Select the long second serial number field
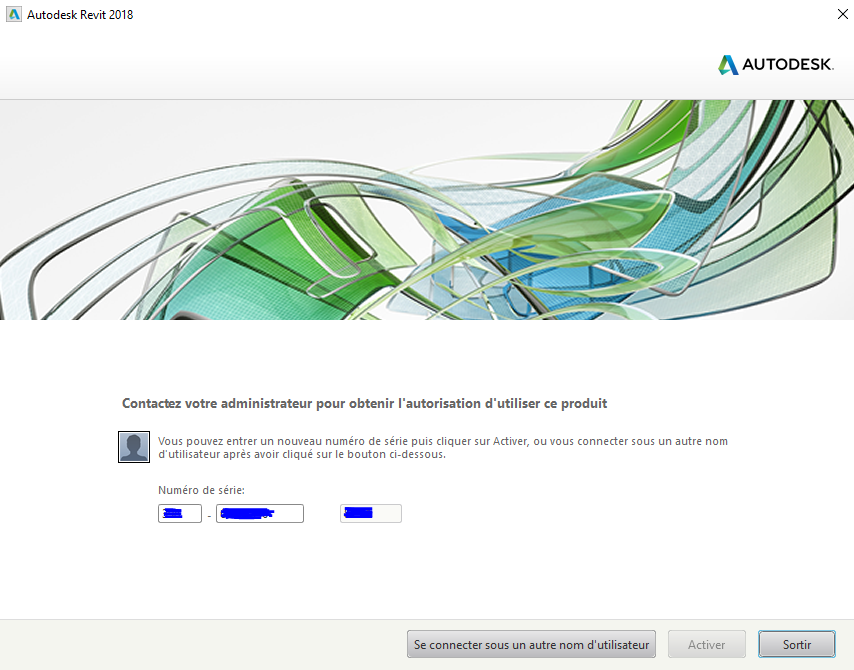Screen dimensions: 854x670 pos(259,514)
